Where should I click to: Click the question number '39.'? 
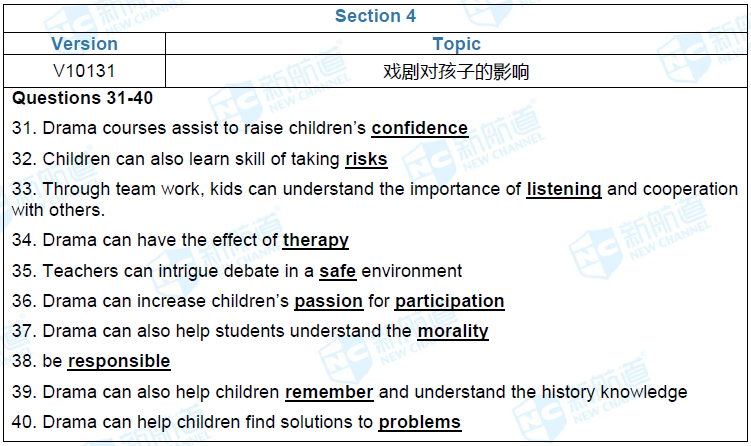tap(25, 392)
